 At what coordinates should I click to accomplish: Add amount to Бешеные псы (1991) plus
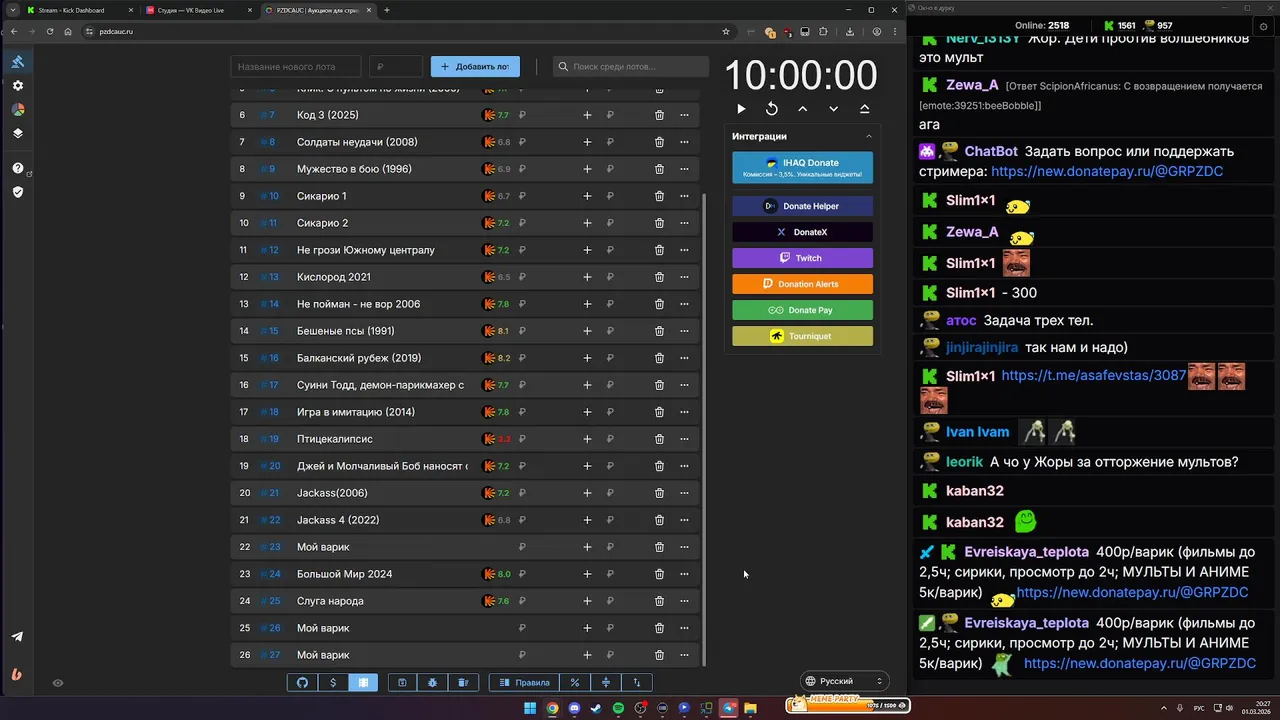point(587,331)
